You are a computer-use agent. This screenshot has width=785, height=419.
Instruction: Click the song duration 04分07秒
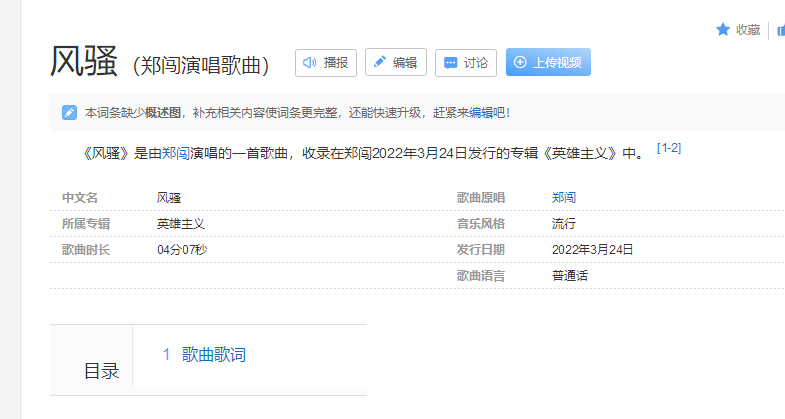tap(182, 249)
